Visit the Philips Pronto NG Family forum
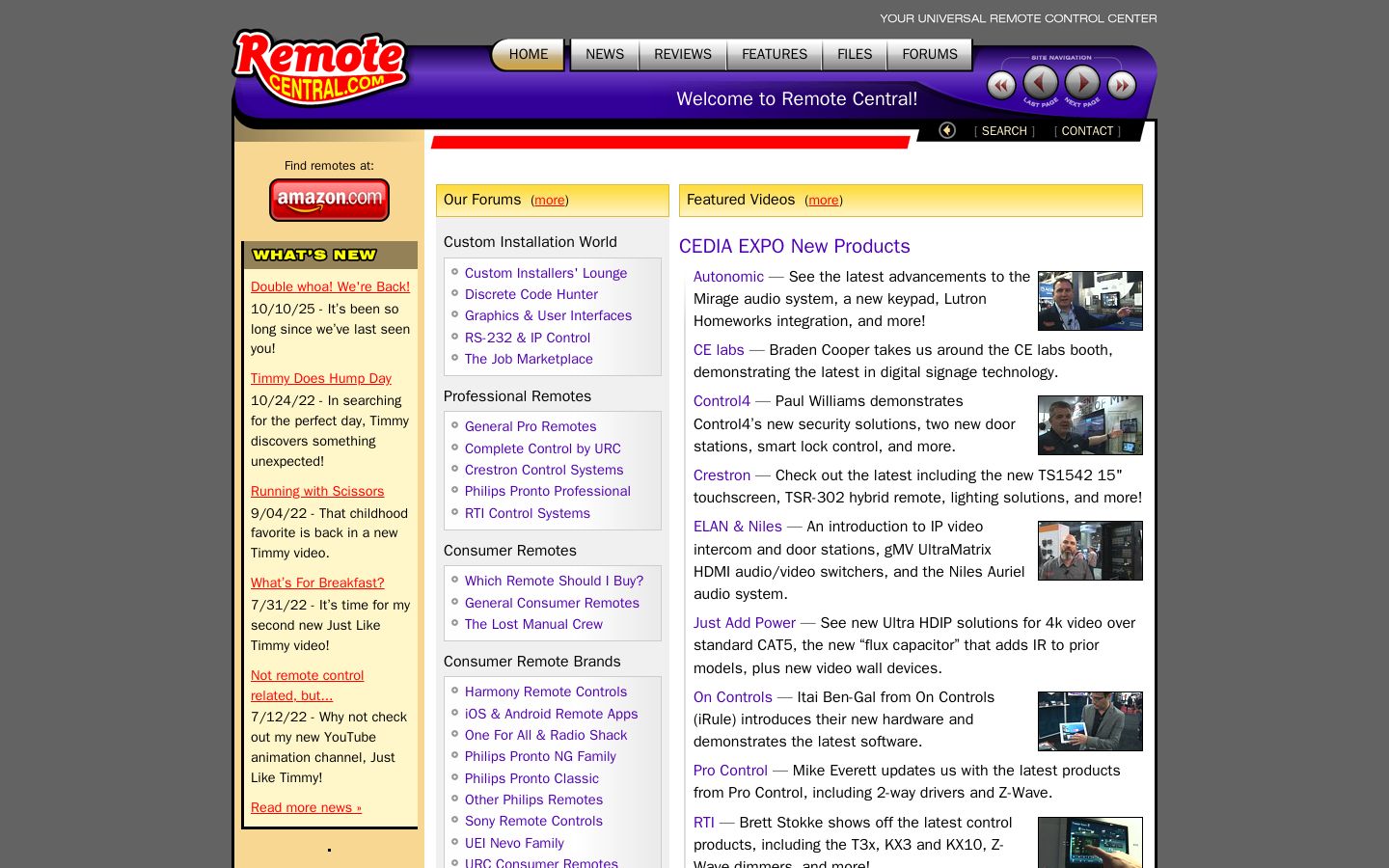Viewport: 1389px width, 868px height. click(x=540, y=756)
